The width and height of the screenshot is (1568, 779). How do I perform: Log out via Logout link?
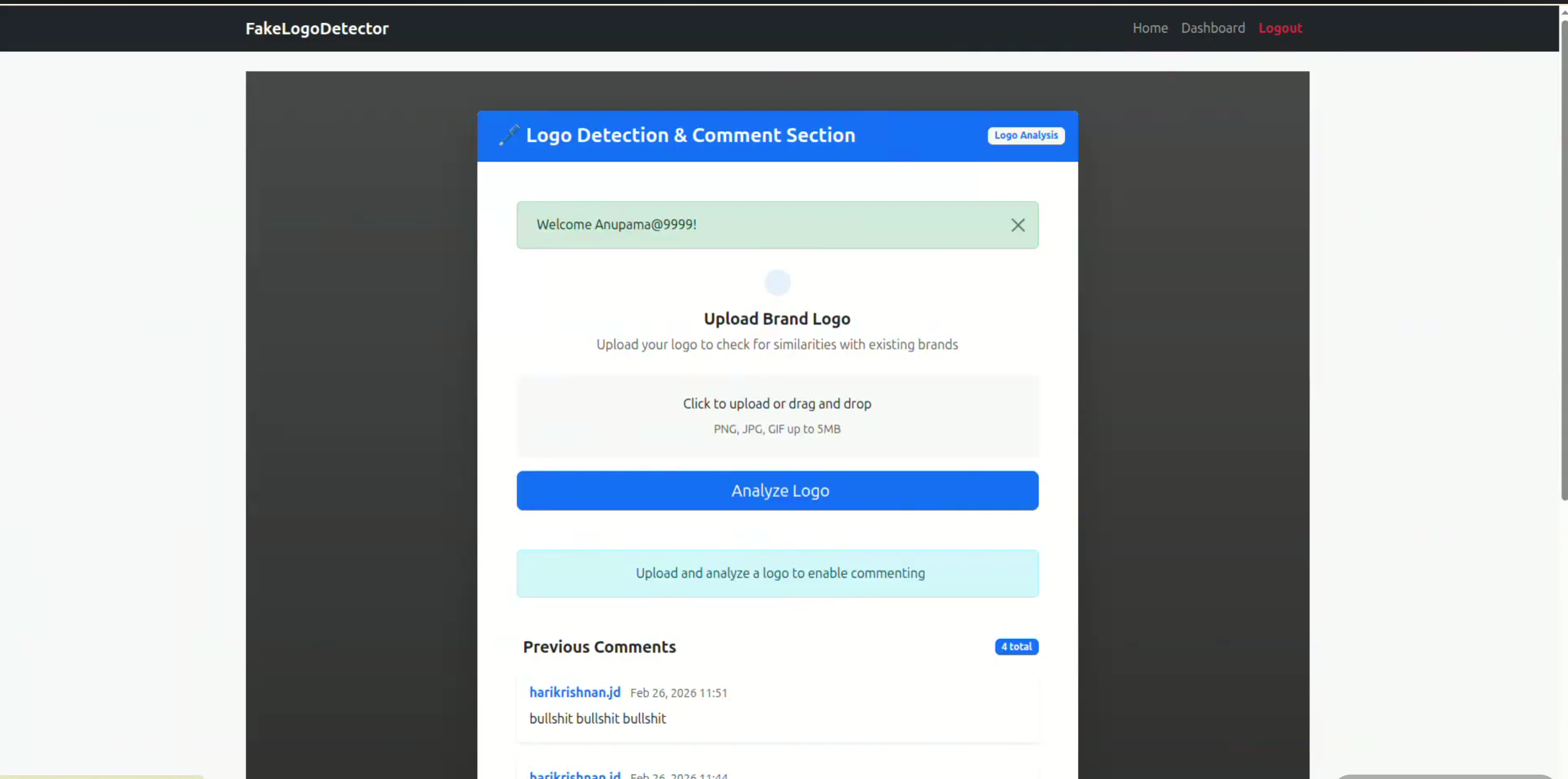click(x=1280, y=28)
